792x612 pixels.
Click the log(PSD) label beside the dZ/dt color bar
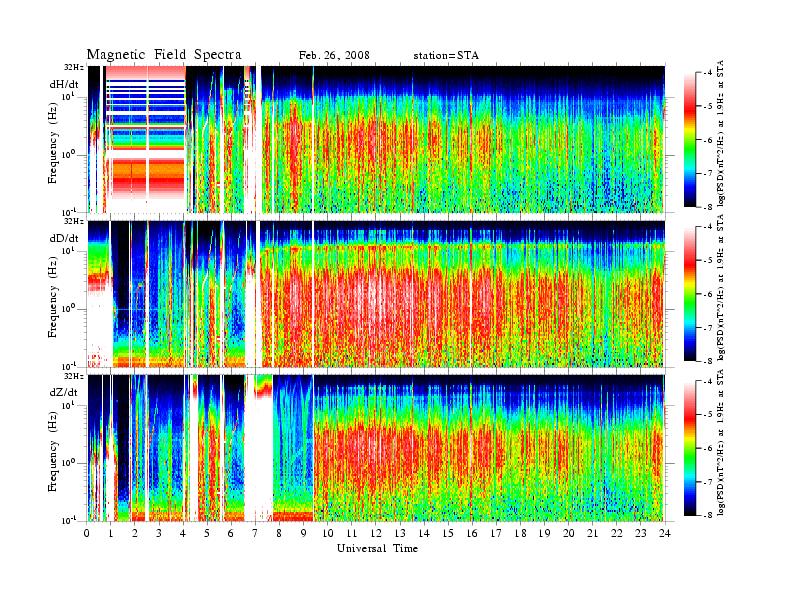point(721,442)
